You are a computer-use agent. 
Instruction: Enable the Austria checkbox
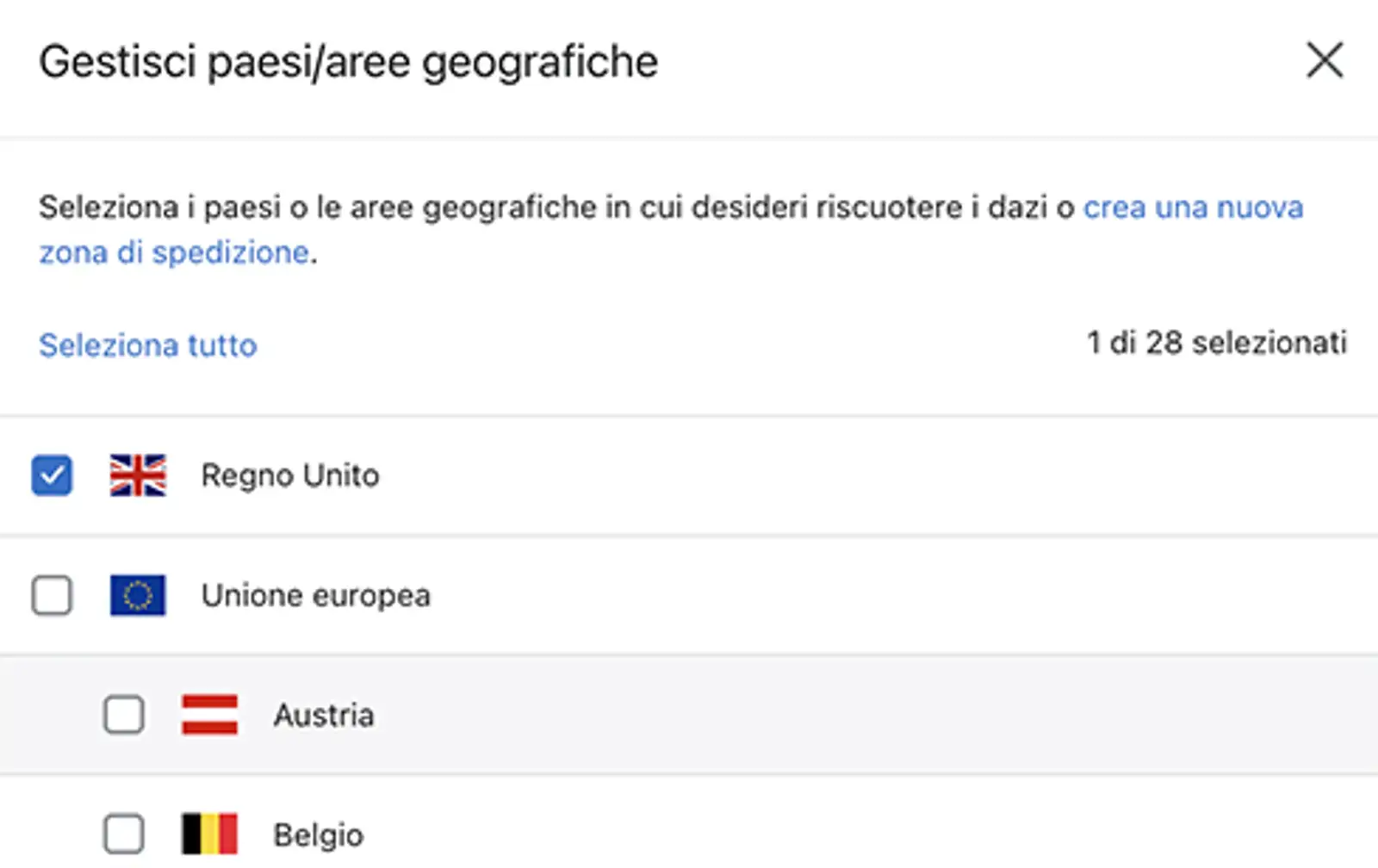click(x=124, y=715)
